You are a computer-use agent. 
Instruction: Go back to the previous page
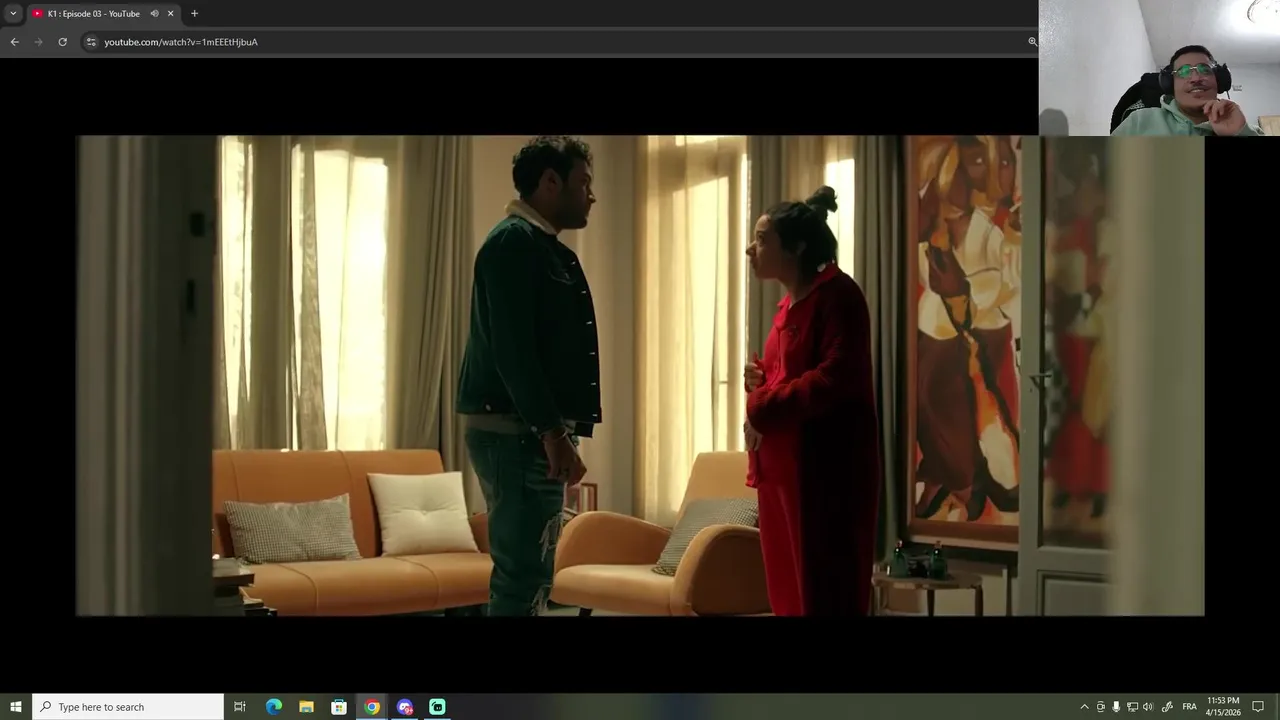click(x=14, y=42)
